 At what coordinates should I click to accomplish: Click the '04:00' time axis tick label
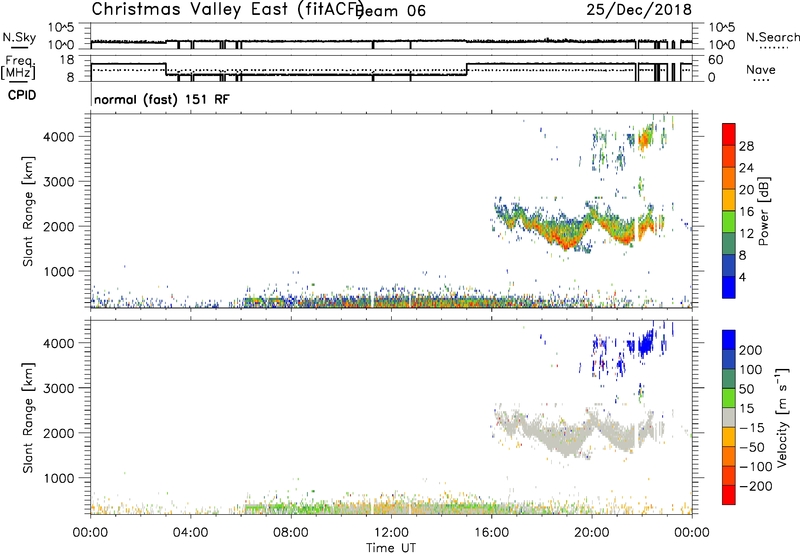[190, 533]
